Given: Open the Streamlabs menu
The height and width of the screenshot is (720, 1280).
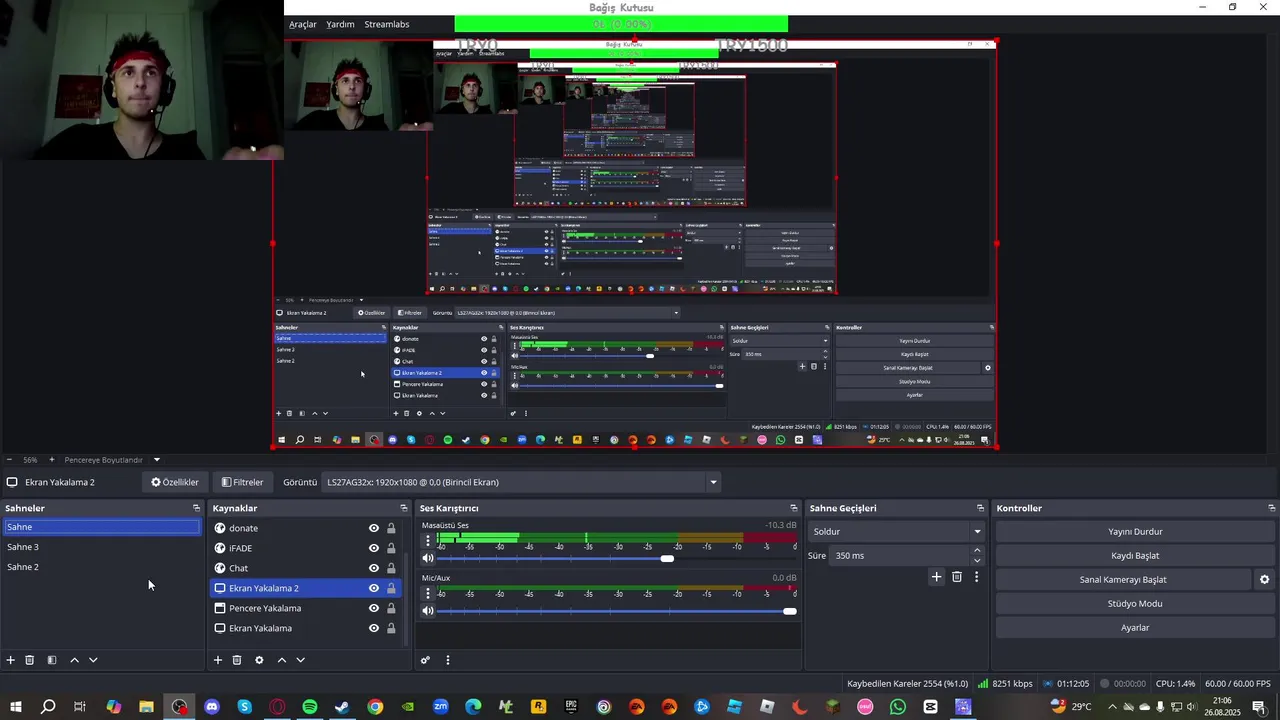Looking at the screenshot, I should [387, 24].
